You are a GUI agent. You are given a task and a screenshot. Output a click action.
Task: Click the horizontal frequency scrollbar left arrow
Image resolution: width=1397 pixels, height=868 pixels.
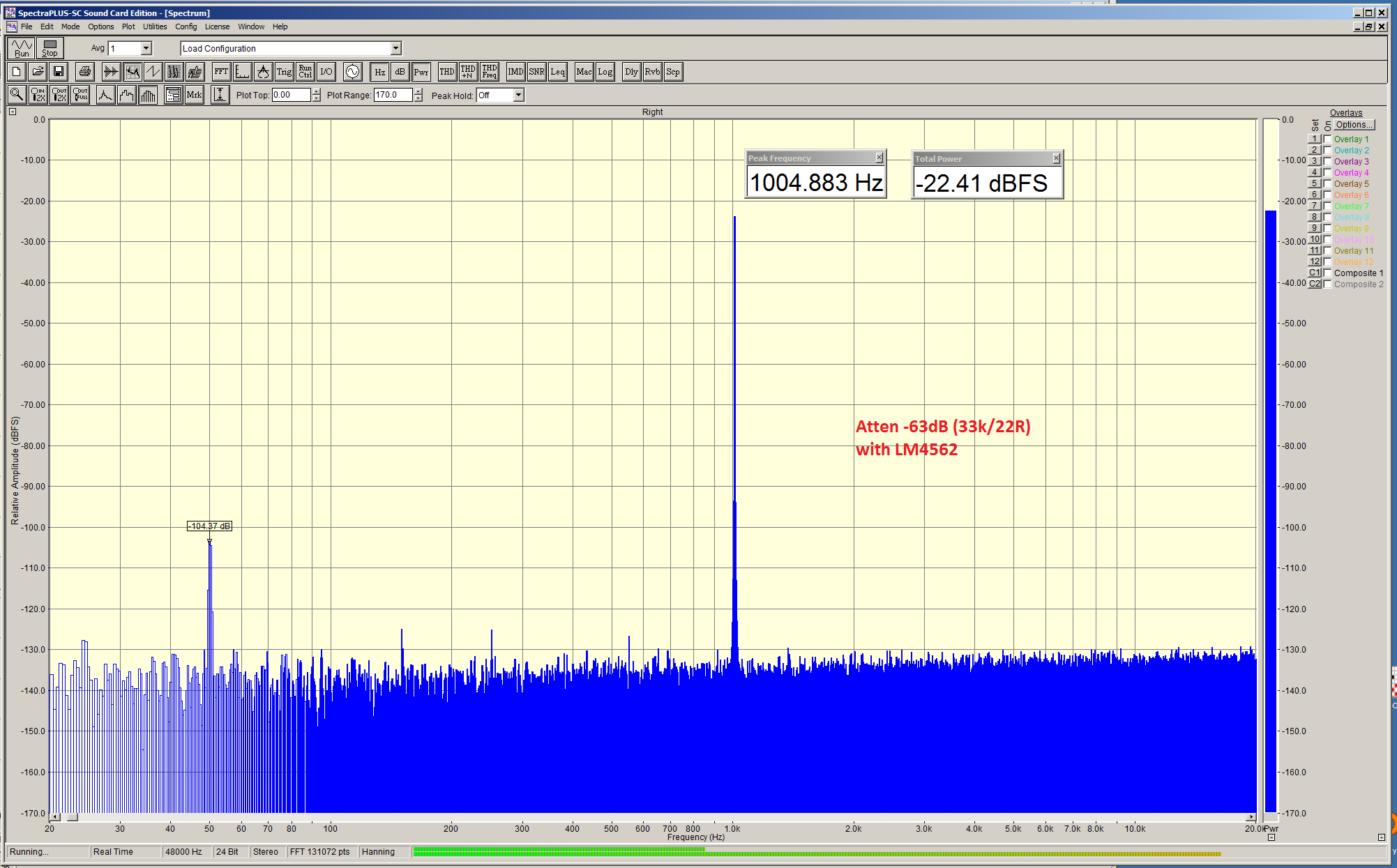click(x=54, y=817)
